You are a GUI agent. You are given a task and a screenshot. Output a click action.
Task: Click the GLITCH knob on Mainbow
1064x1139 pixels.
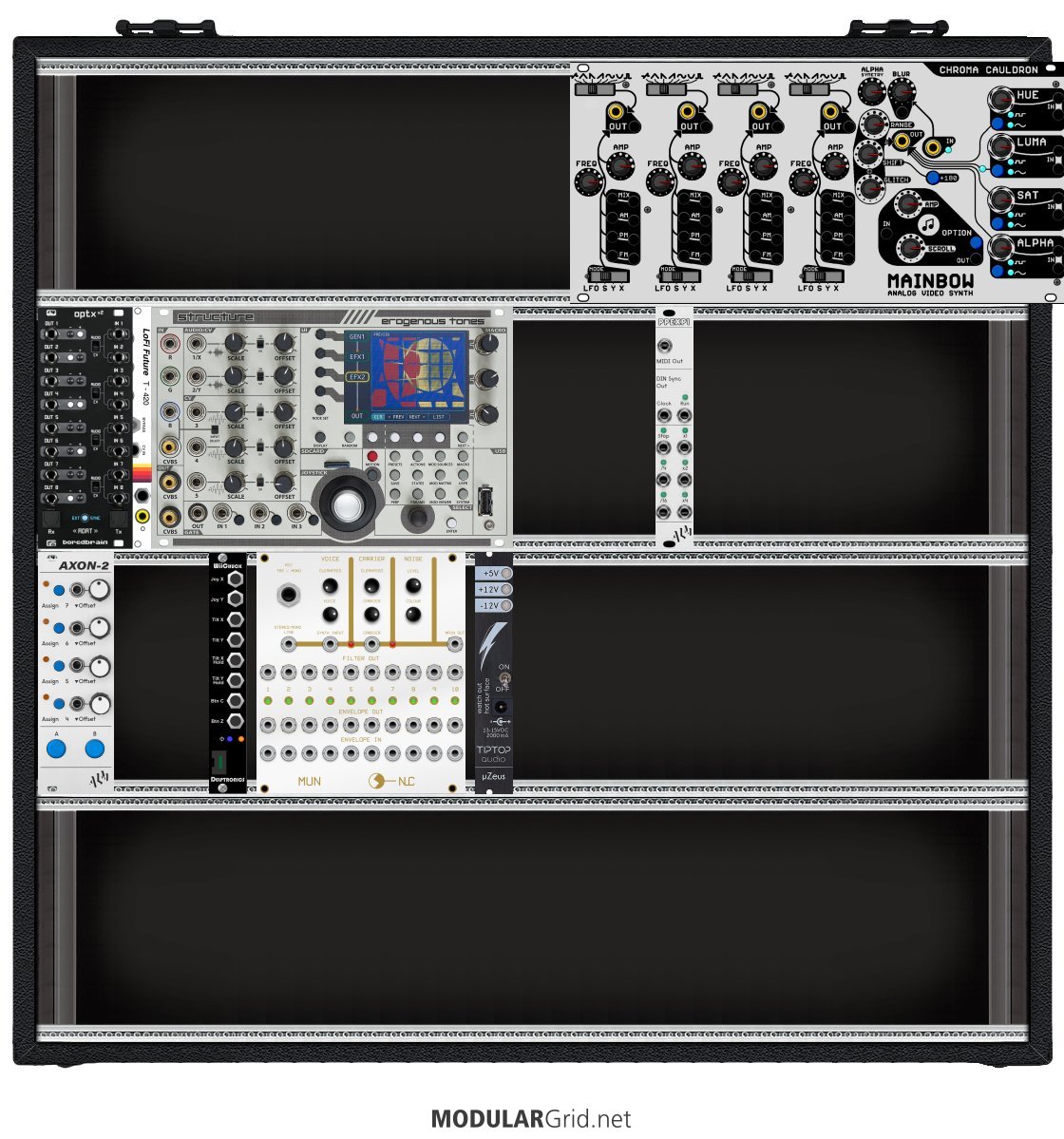[869, 187]
